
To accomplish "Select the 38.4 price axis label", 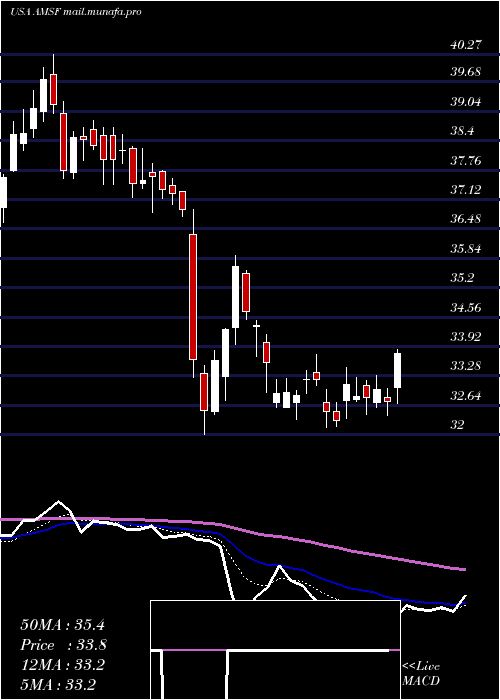I will (x=462, y=131).
